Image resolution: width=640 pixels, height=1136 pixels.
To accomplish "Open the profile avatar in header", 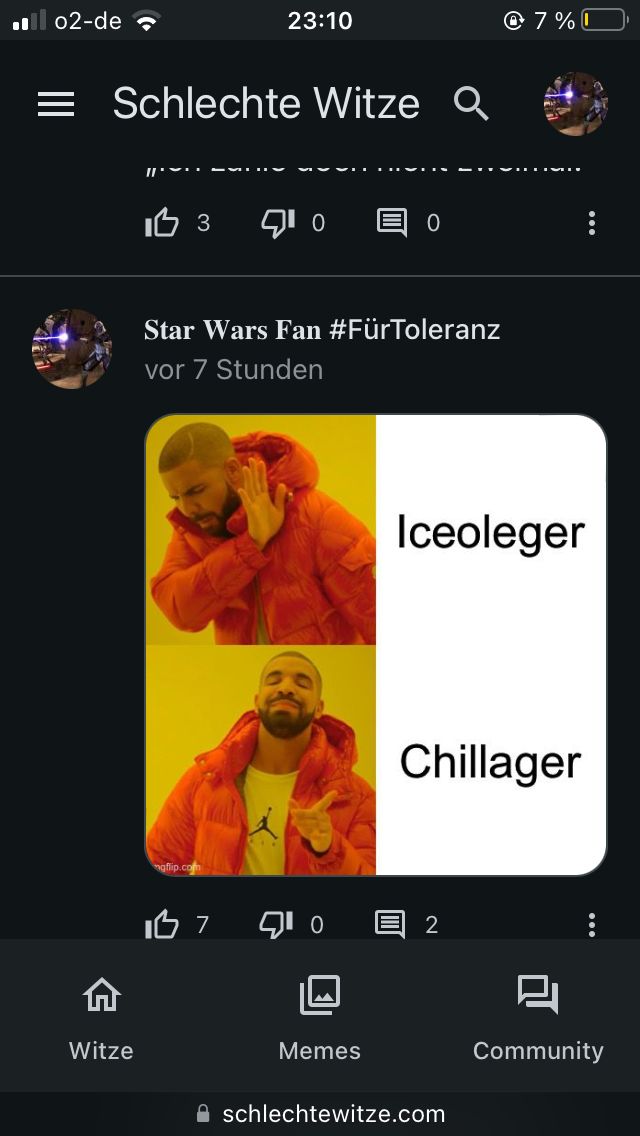I will tap(575, 104).
